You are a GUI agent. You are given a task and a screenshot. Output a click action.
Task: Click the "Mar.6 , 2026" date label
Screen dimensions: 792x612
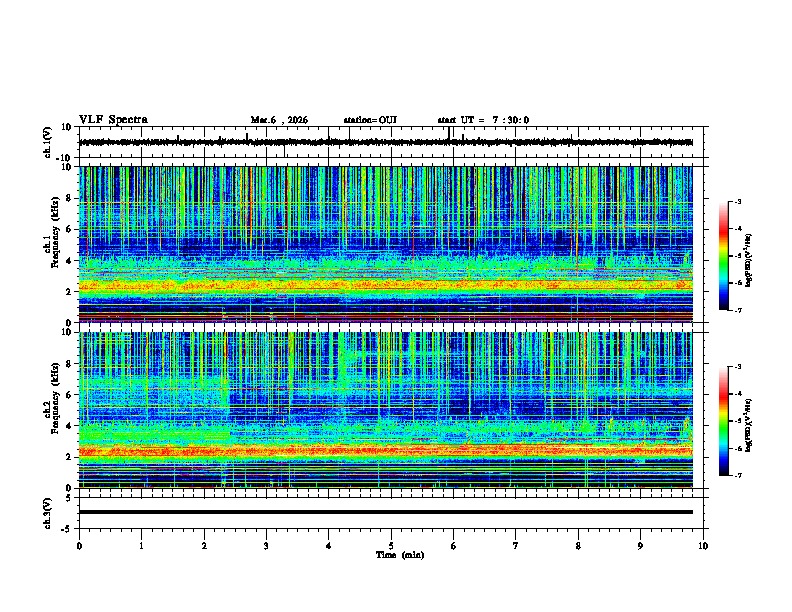click(x=279, y=120)
